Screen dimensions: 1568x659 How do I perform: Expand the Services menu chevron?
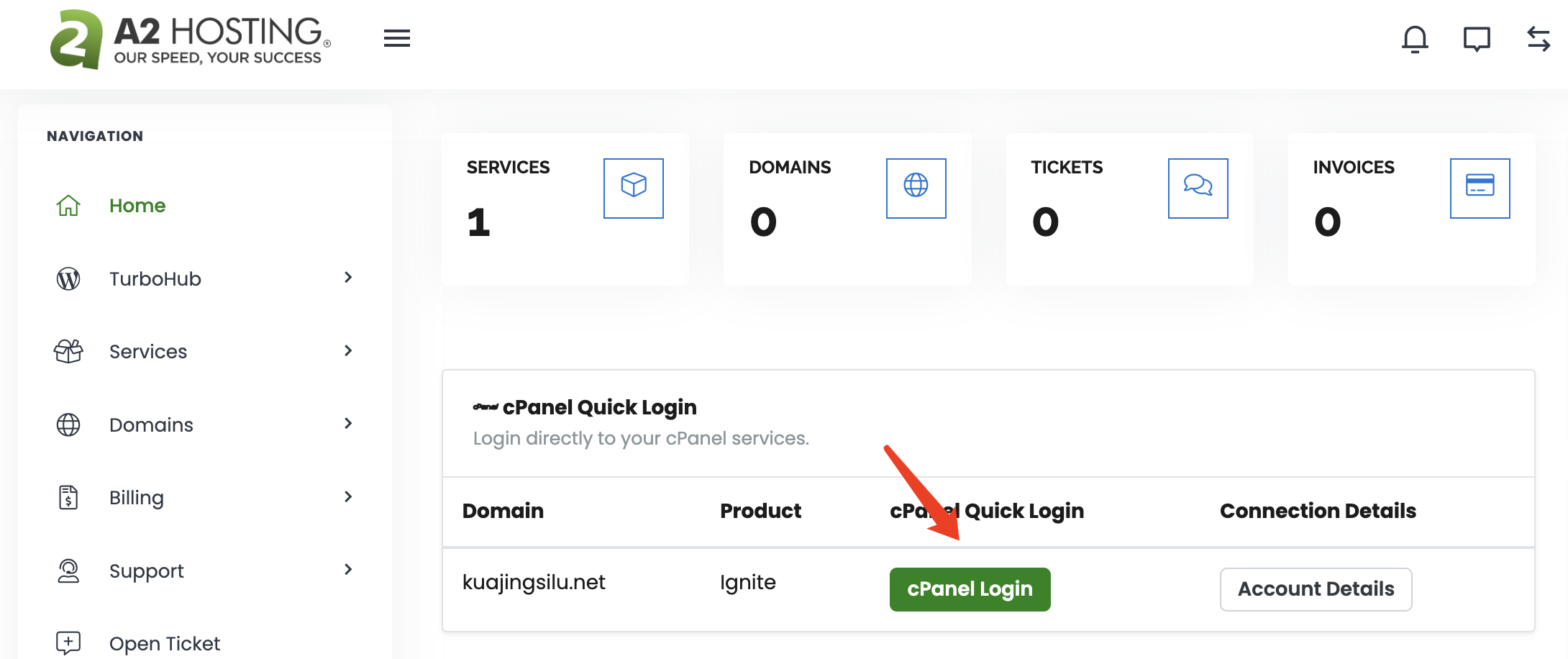pyautogui.click(x=348, y=350)
